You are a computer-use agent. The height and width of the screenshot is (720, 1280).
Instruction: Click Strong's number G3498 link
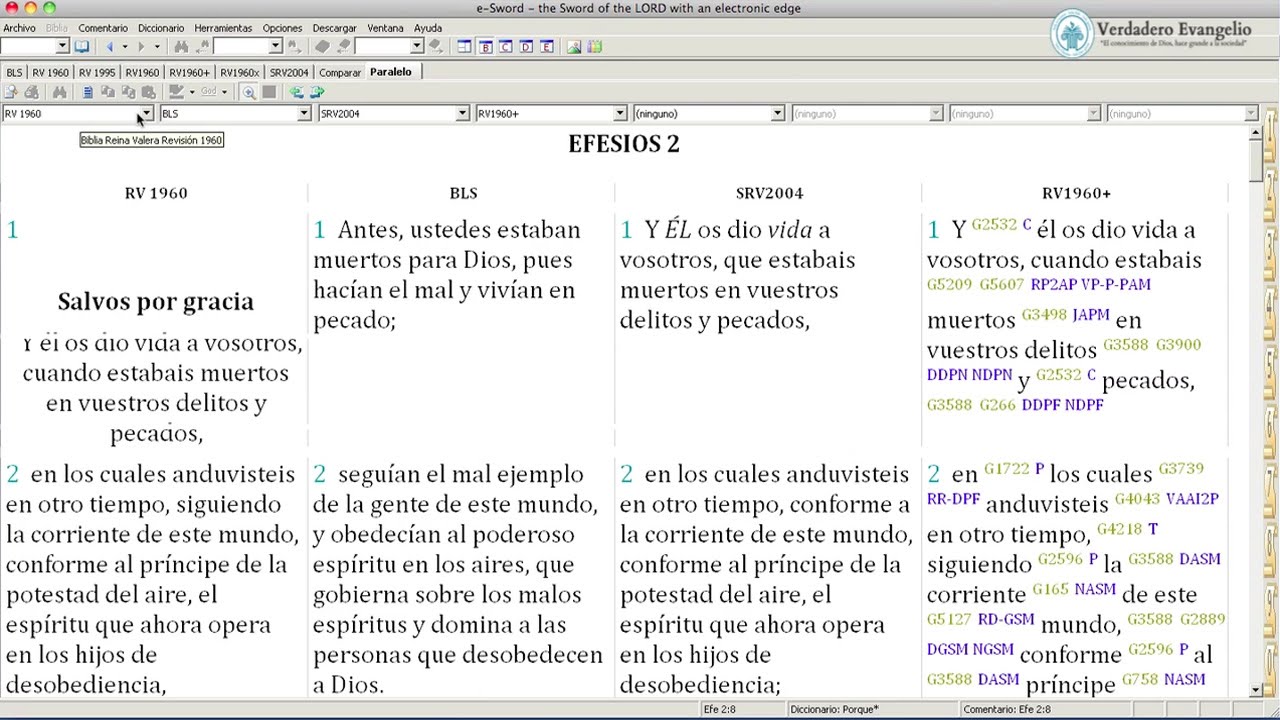[x=1044, y=315]
